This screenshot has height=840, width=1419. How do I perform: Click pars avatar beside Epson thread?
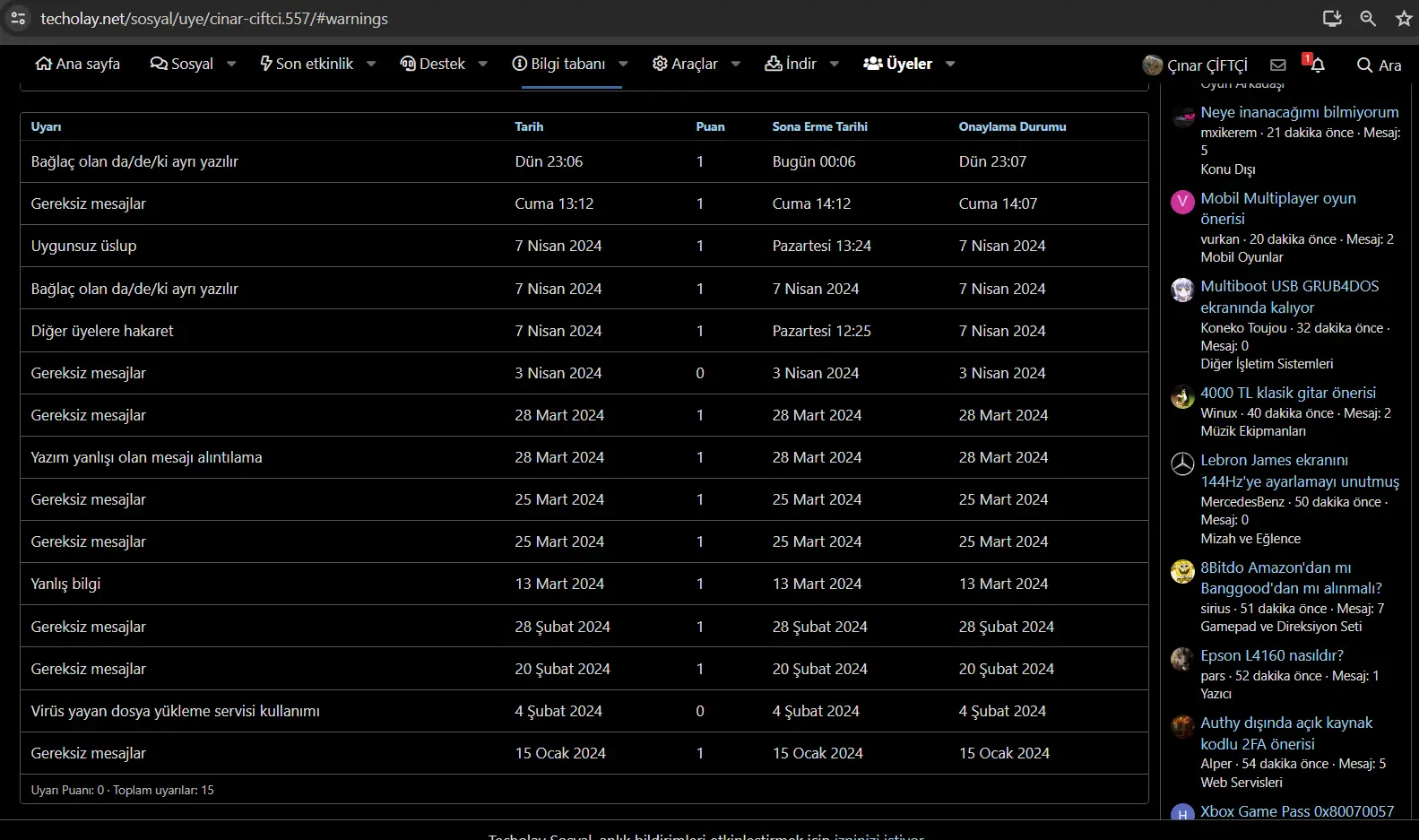click(1182, 659)
